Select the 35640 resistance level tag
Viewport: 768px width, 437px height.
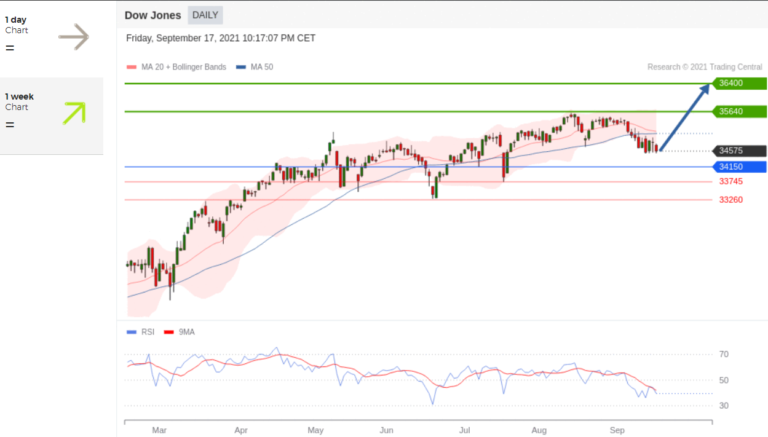pos(740,112)
